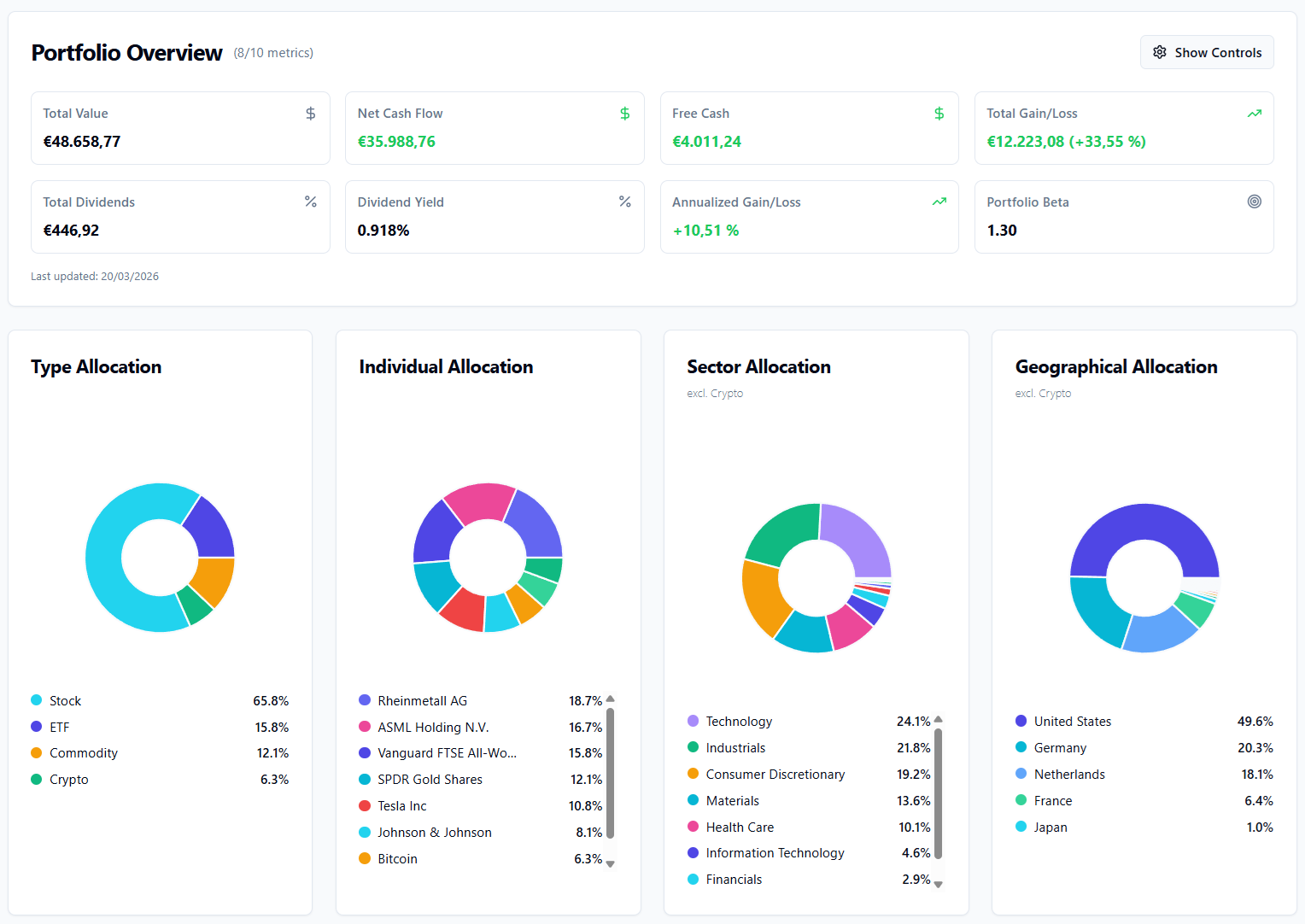
Task: Click the gear icon in Show Controls
Action: pos(1160,52)
